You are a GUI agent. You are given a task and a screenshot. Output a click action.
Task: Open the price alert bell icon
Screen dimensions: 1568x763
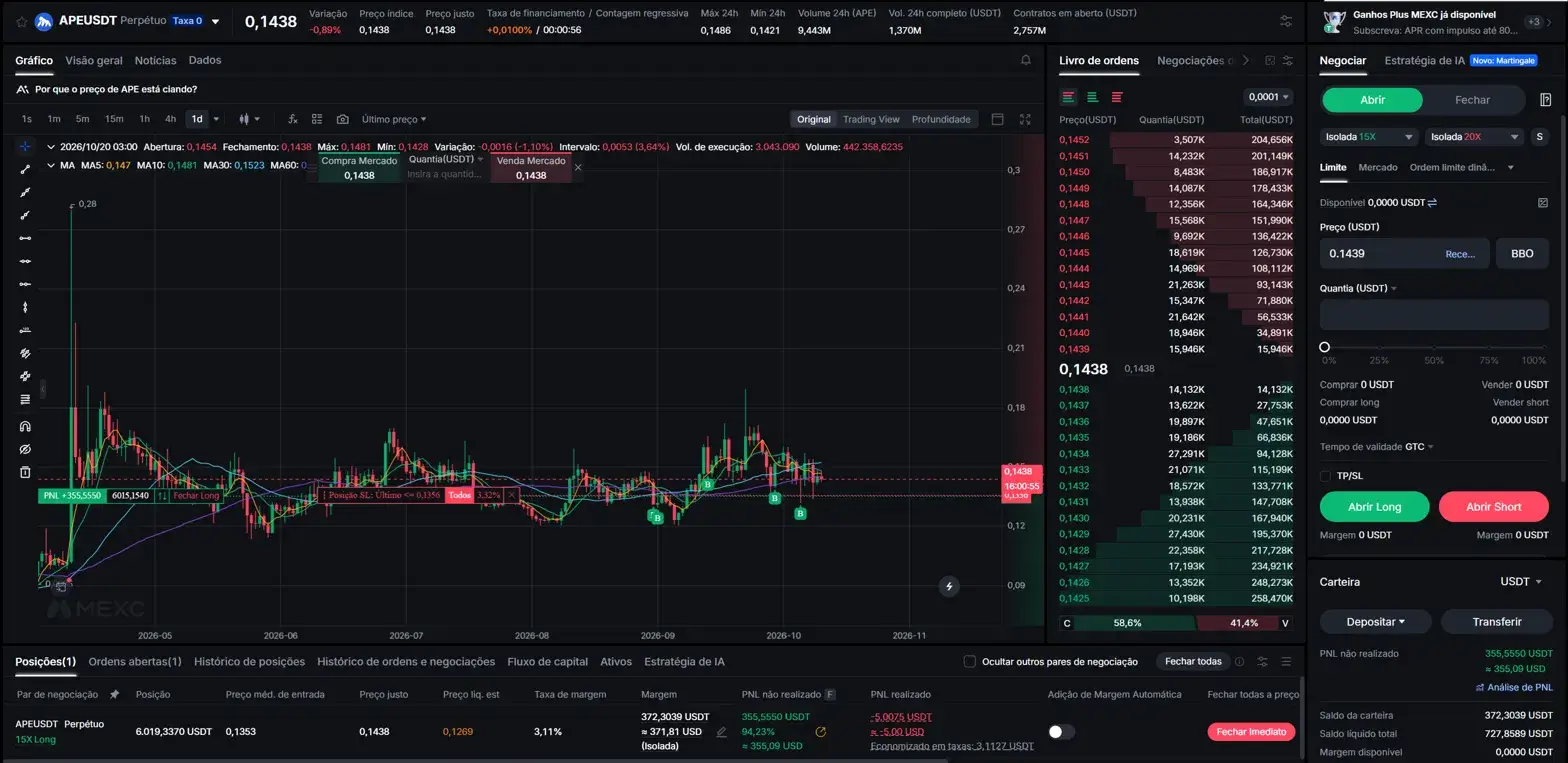point(1026,60)
